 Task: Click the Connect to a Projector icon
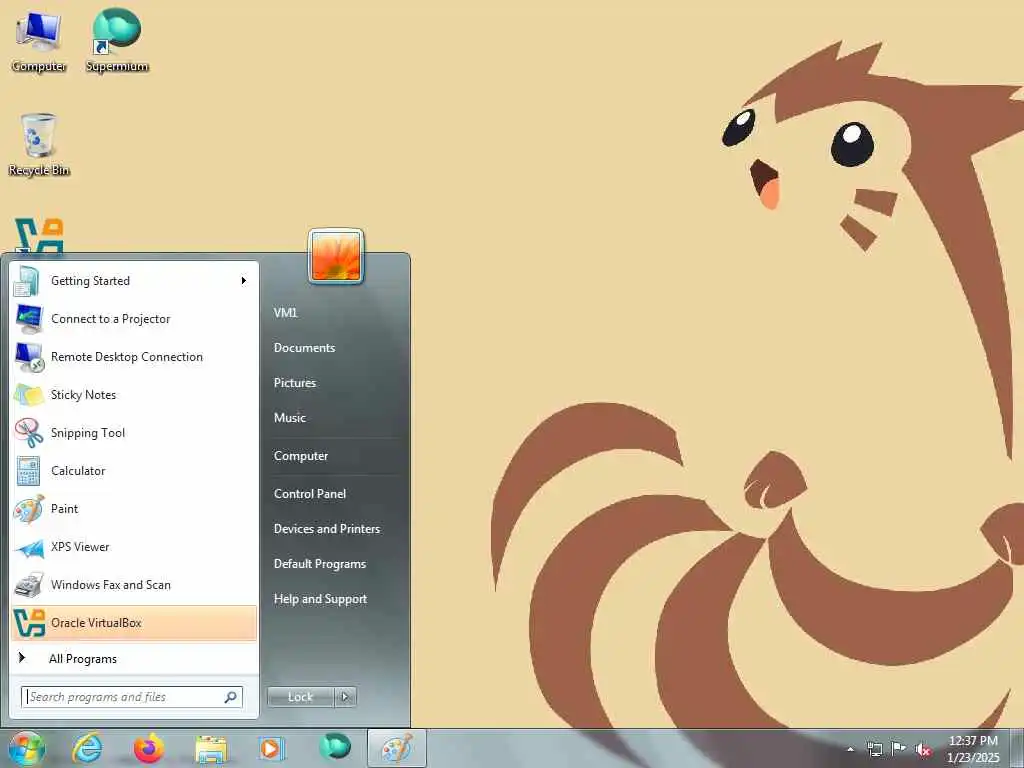(x=29, y=319)
